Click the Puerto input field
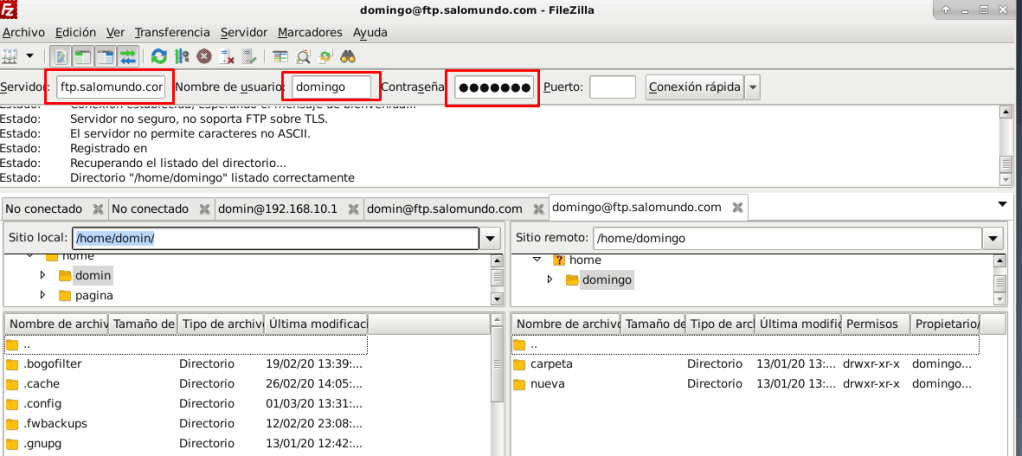Viewport: 1022px width, 456px height. pos(612,88)
